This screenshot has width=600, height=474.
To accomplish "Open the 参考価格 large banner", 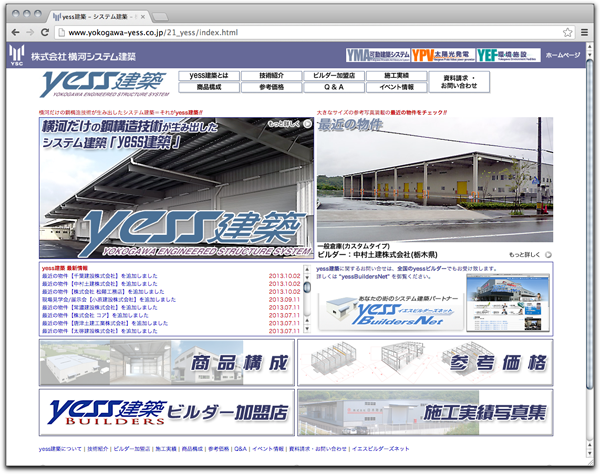I will [425, 362].
